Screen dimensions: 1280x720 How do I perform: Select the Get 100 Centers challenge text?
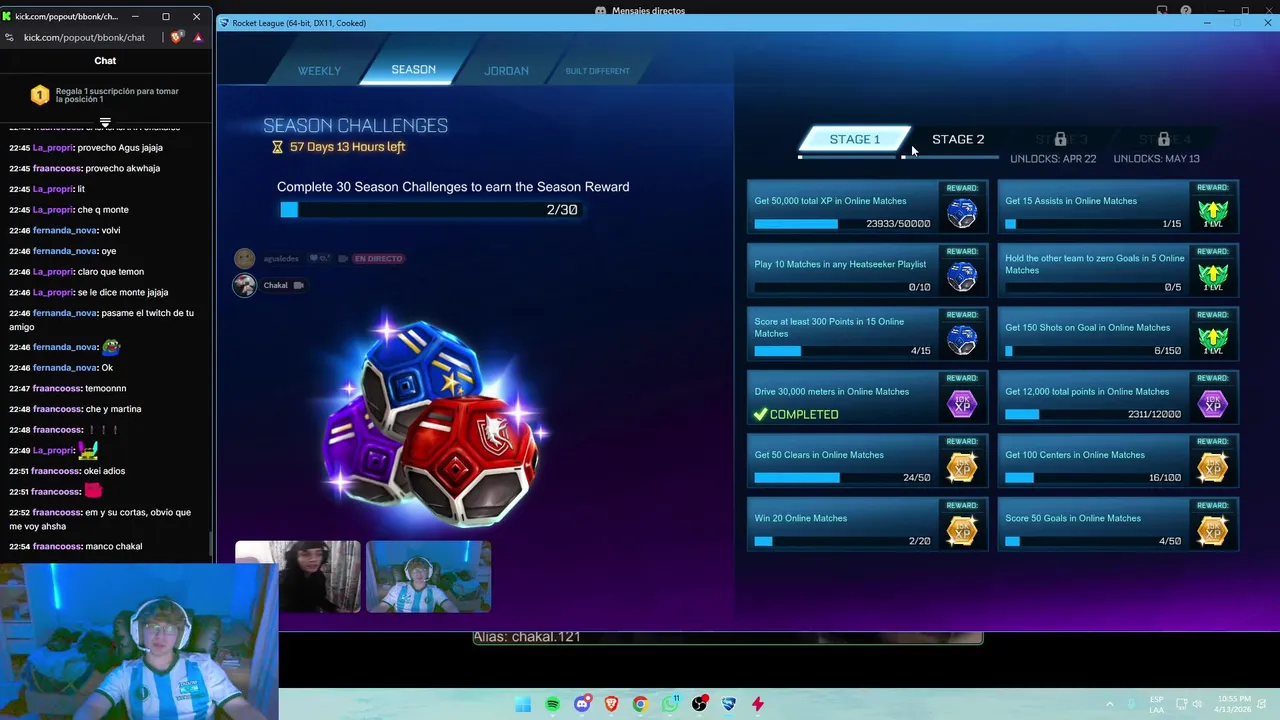click(1075, 455)
